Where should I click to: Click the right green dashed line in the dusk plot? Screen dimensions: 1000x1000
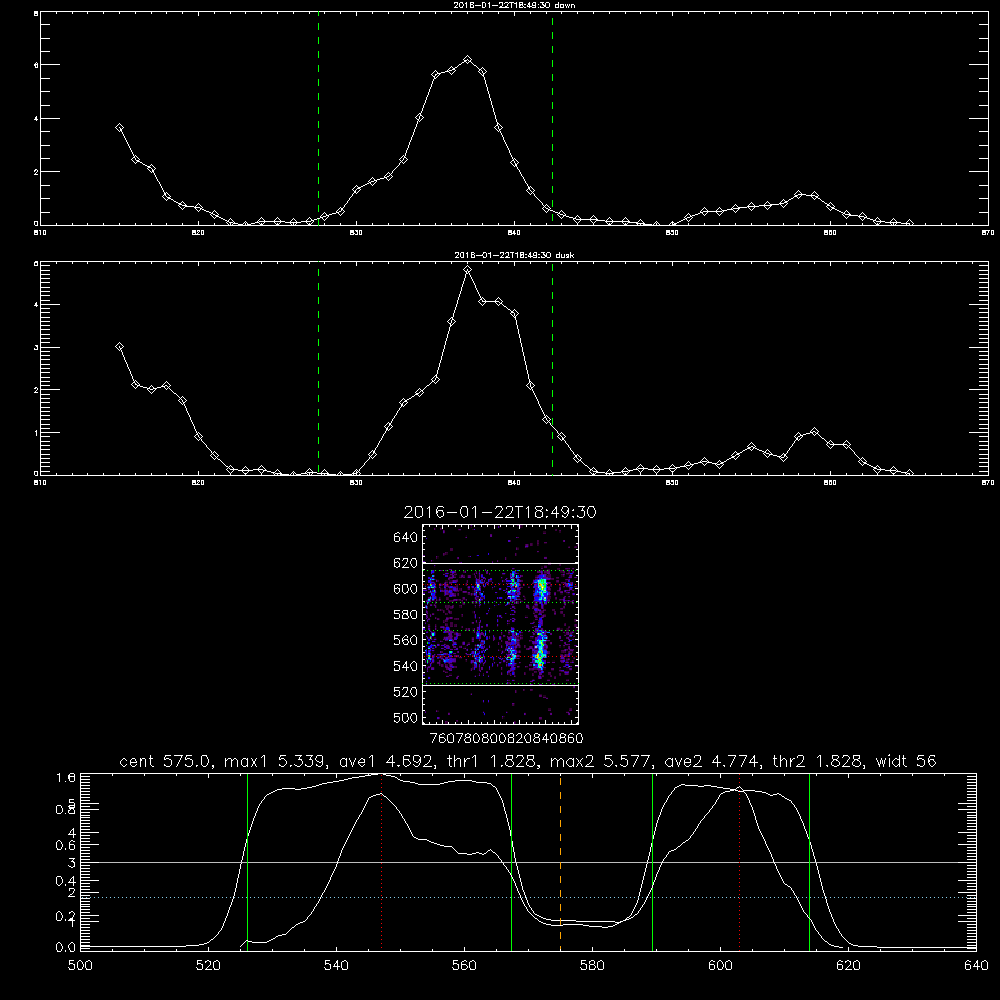(x=552, y=370)
